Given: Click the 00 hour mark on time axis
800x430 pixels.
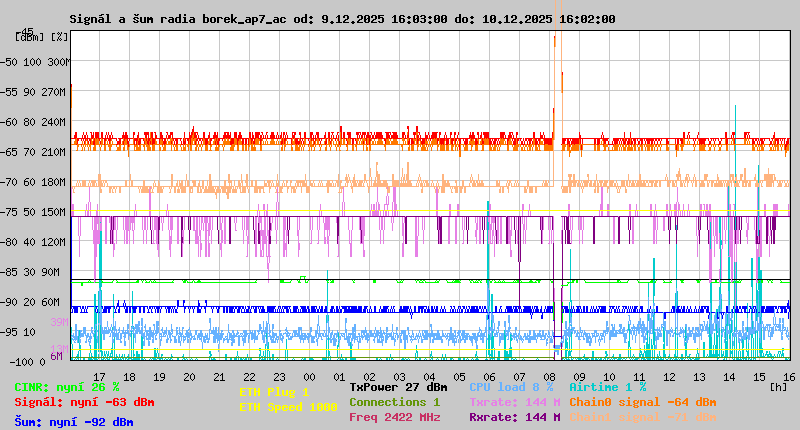Looking at the screenshot, I should click(309, 376).
